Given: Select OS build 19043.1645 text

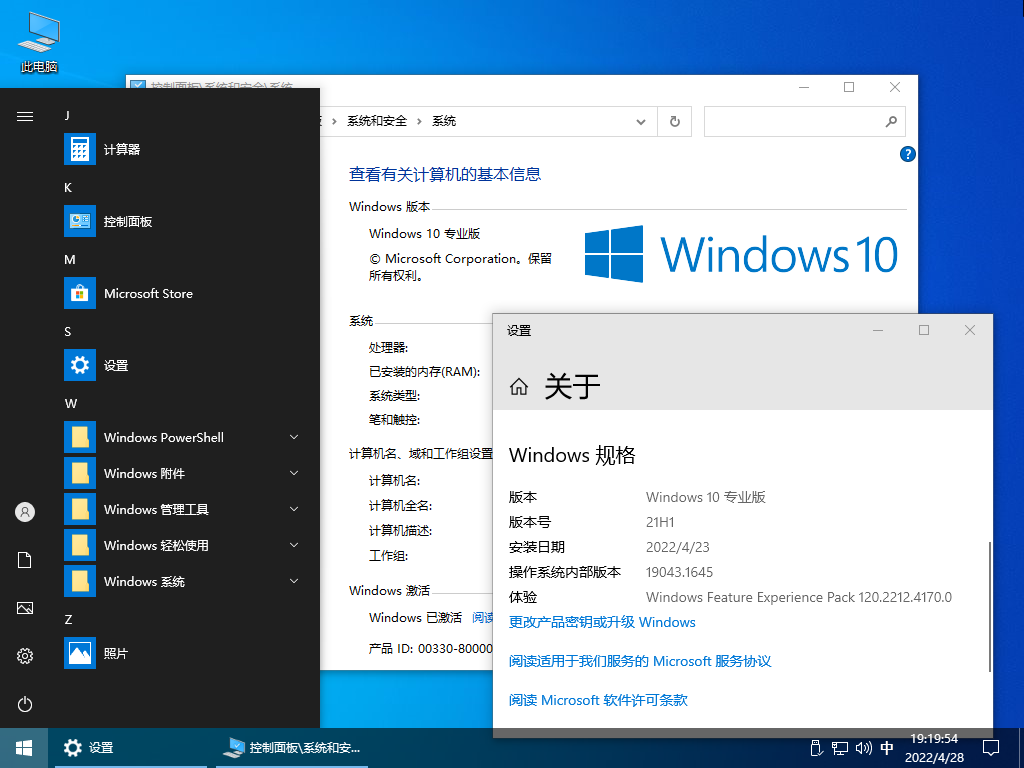Looking at the screenshot, I should 679,572.
